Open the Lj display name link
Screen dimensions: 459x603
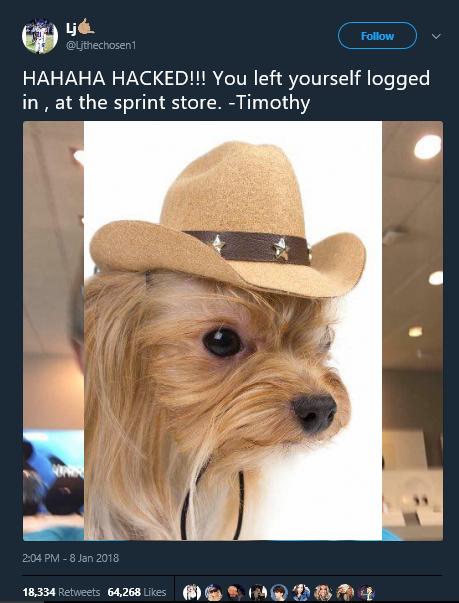click(71, 28)
